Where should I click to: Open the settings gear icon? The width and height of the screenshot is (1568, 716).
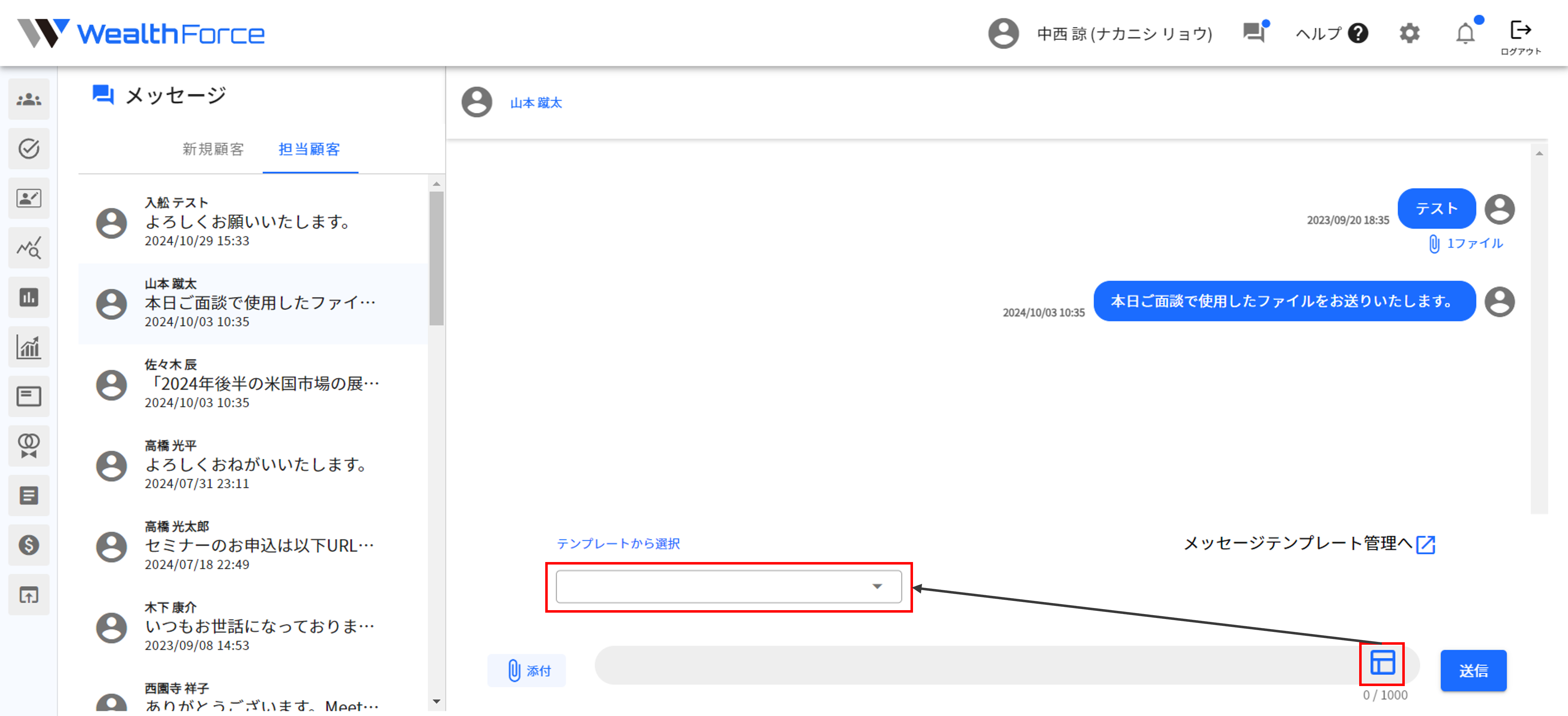(1409, 34)
